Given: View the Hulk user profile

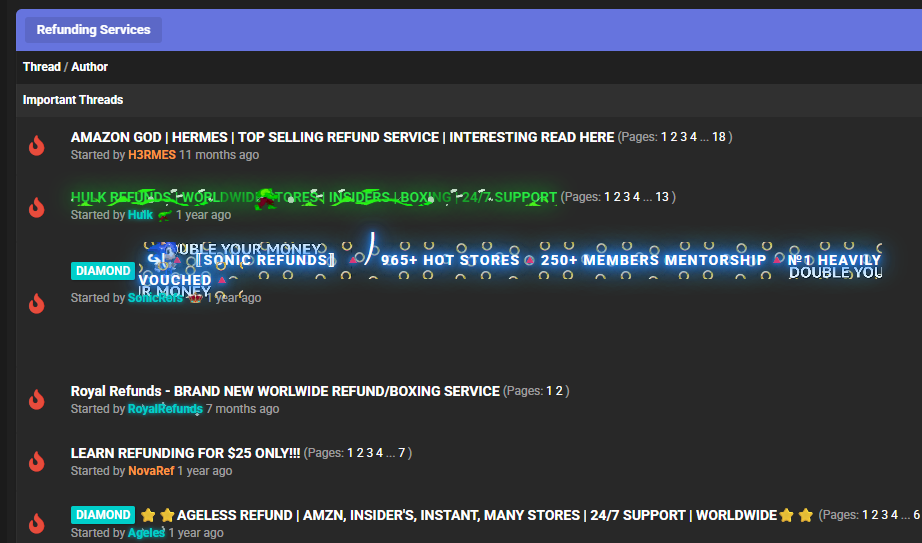Looking at the screenshot, I should (x=140, y=215).
